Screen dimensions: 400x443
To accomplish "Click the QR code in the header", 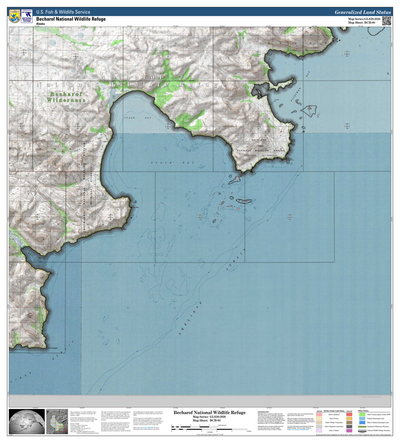I will (386, 21).
